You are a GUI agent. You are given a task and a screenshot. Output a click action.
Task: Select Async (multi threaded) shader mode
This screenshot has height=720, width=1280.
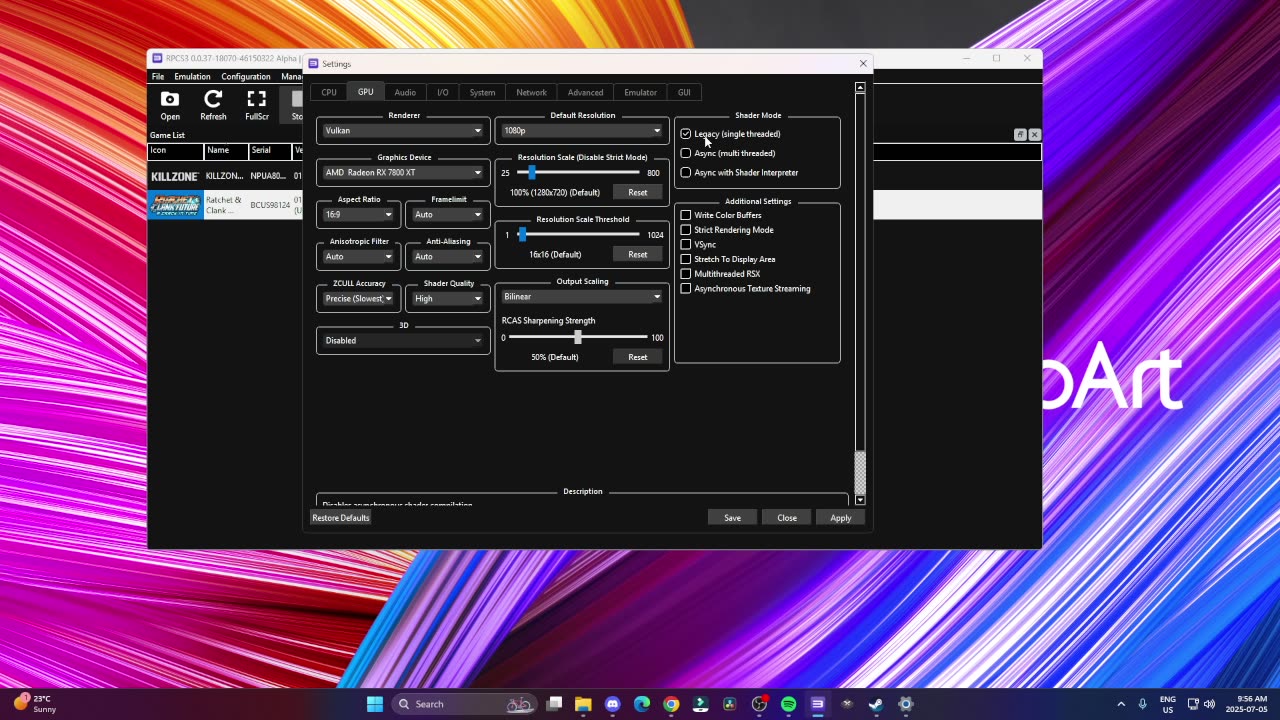pyautogui.click(x=728, y=153)
